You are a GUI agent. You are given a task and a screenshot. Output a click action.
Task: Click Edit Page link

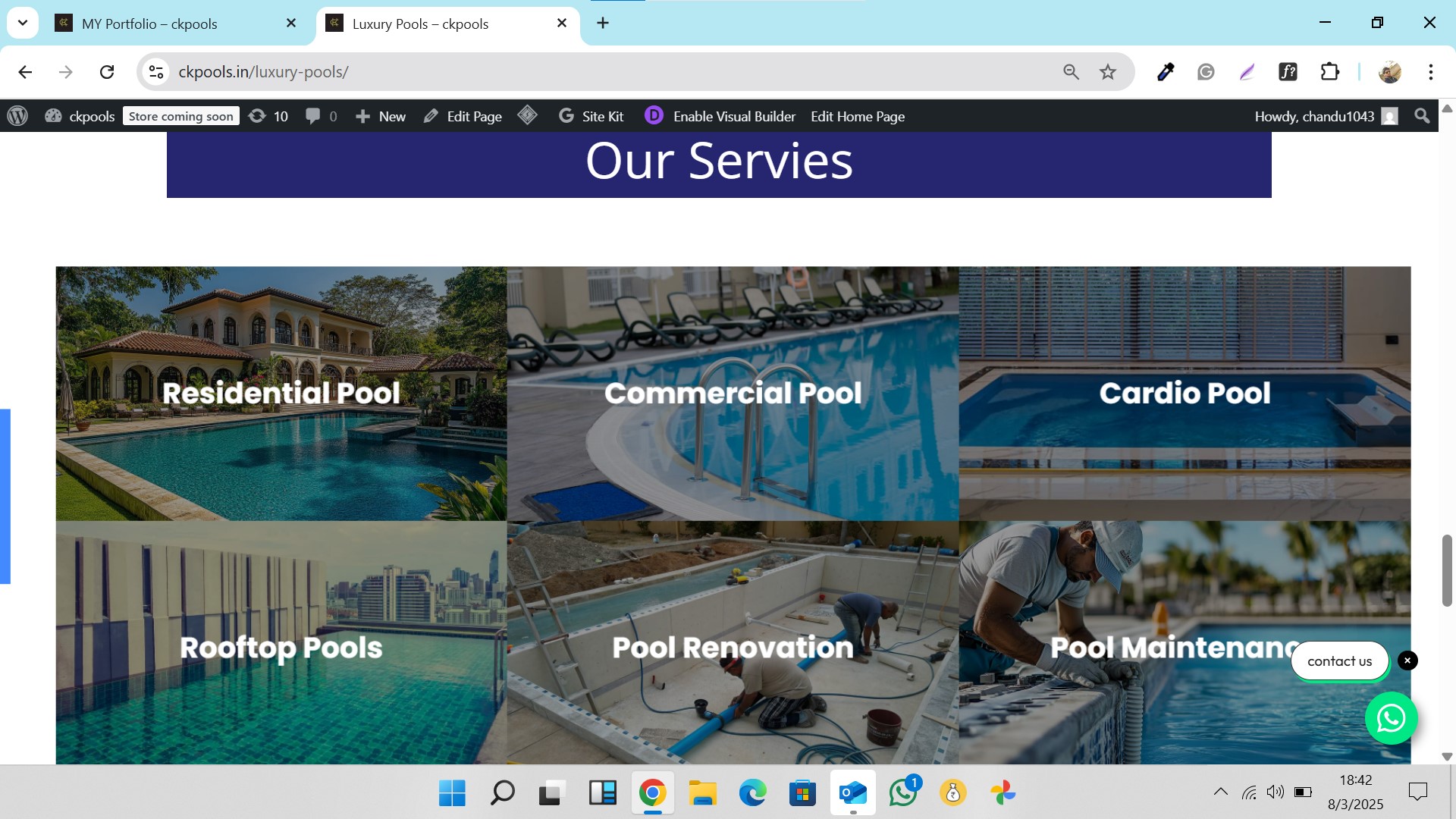coord(463,116)
